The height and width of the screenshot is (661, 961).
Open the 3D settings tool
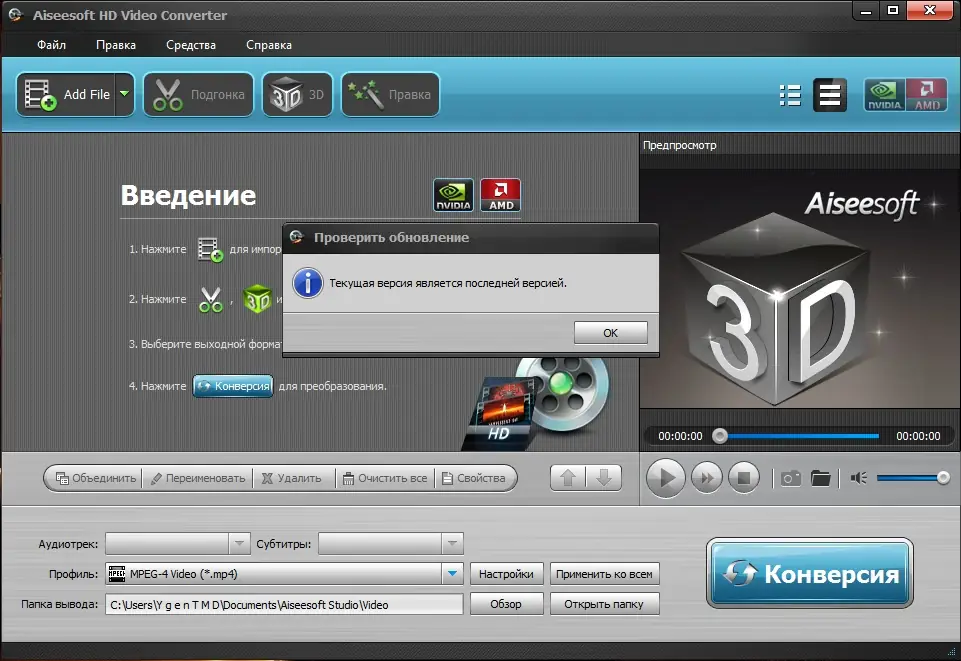point(298,94)
